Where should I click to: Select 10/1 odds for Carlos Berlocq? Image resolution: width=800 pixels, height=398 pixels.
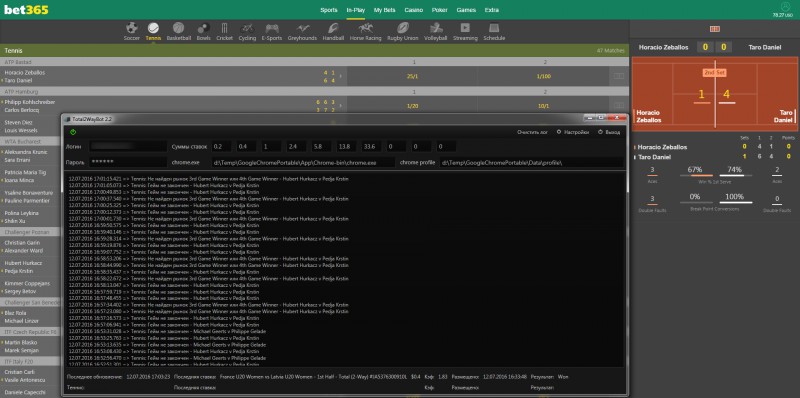(x=543, y=106)
